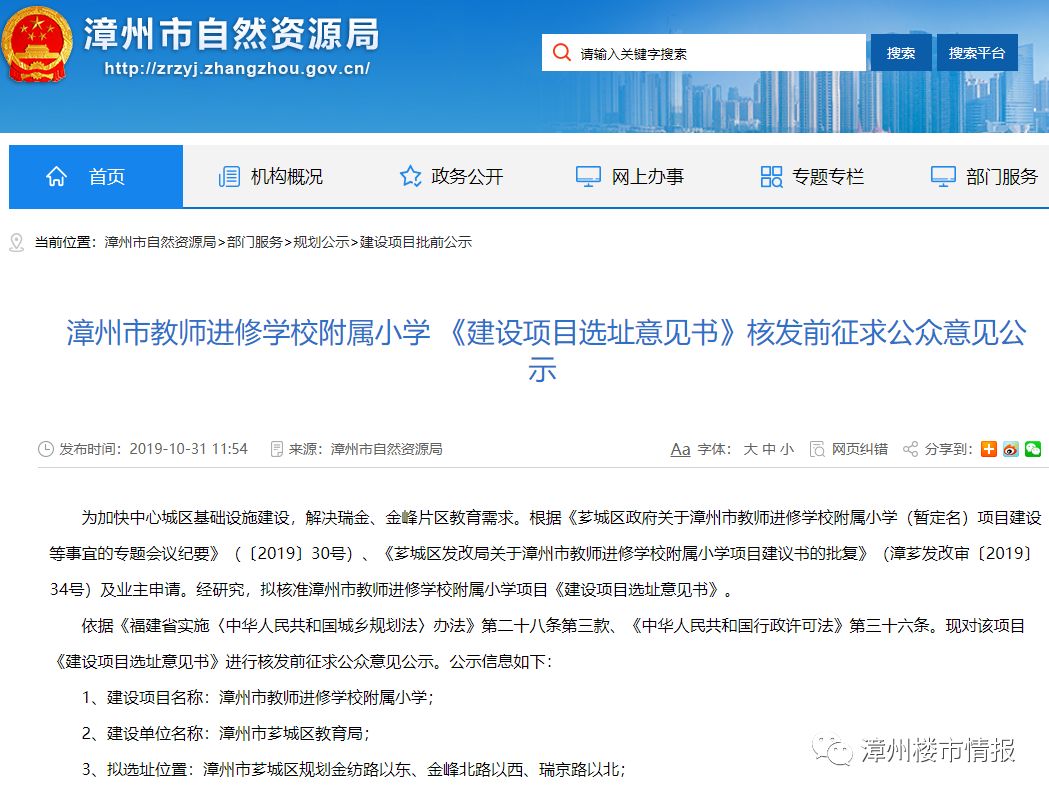Image resolution: width=1049 pixels, height=796 pixels.
Task: Share the article to WeChat
Action: [1034, 449]
